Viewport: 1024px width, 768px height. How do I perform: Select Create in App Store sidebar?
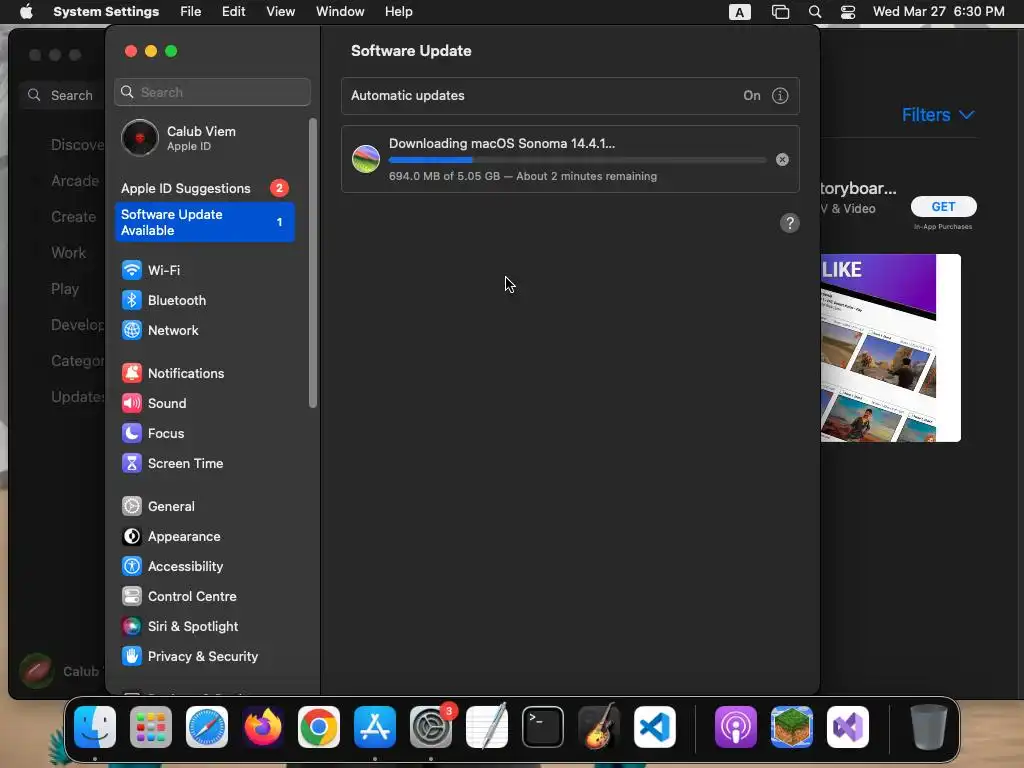point(73,217)
